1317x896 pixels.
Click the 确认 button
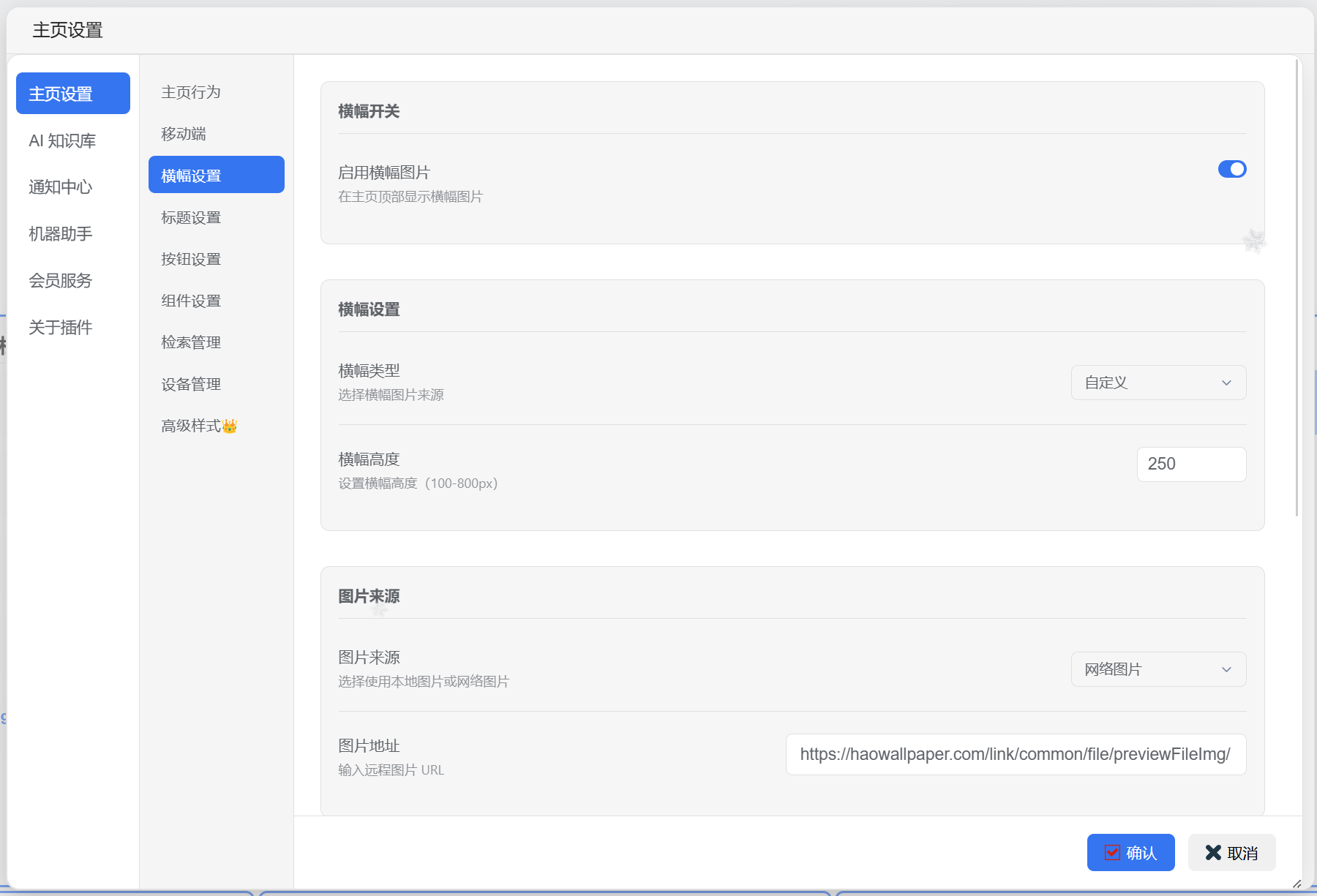click(1130, 852)
